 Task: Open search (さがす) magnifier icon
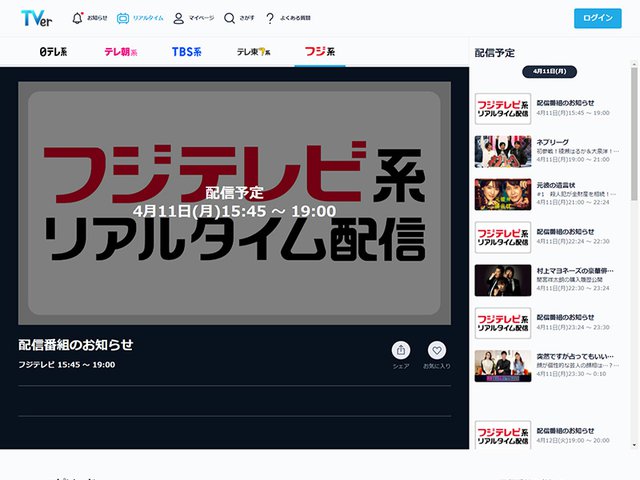tap(230, 18)
